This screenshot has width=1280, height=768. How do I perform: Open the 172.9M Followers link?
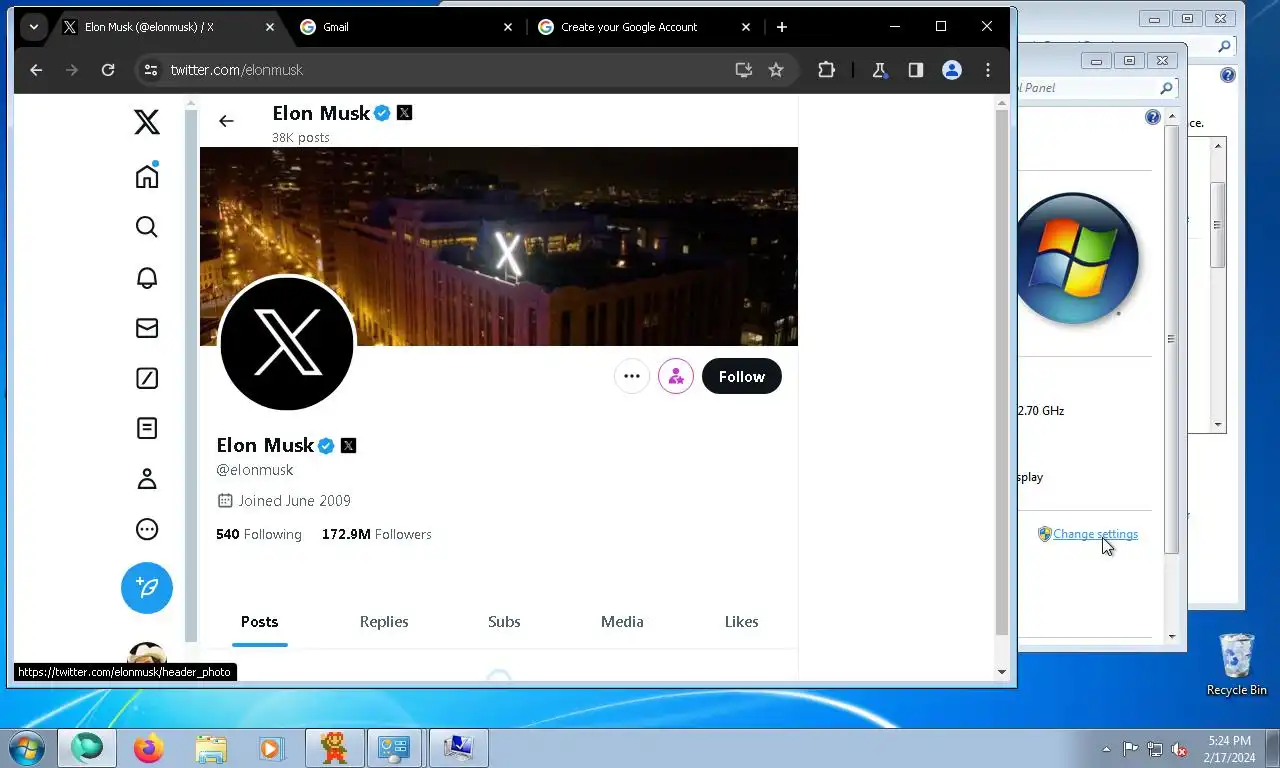[377, 534]
